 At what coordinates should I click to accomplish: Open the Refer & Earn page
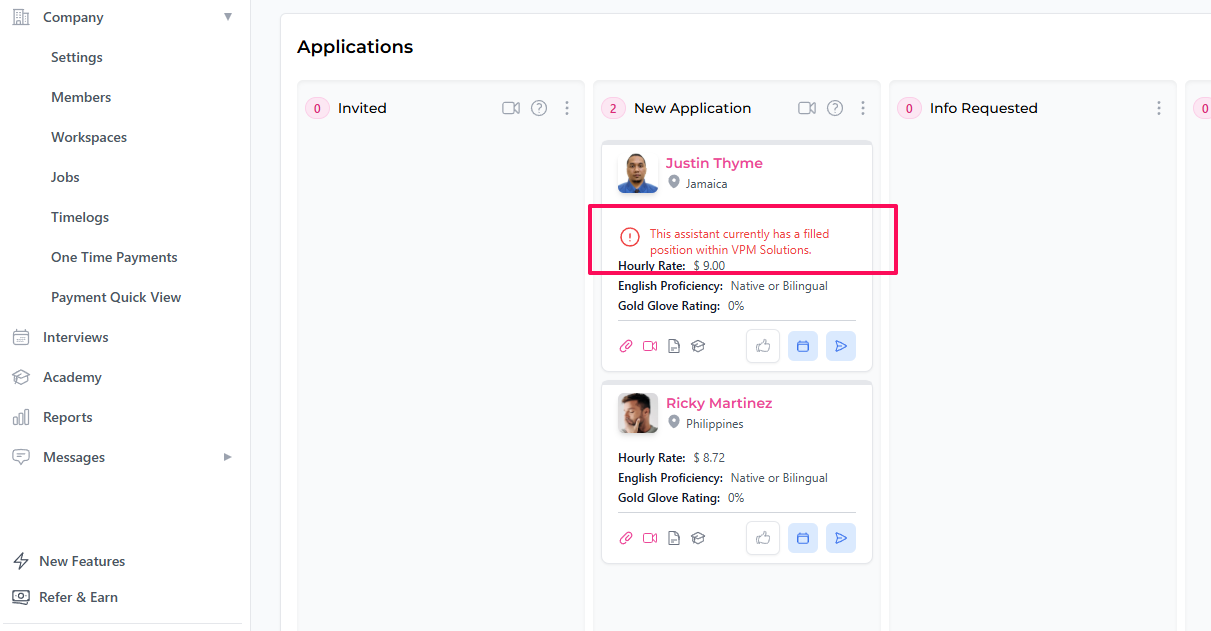[x=77, y=597]
